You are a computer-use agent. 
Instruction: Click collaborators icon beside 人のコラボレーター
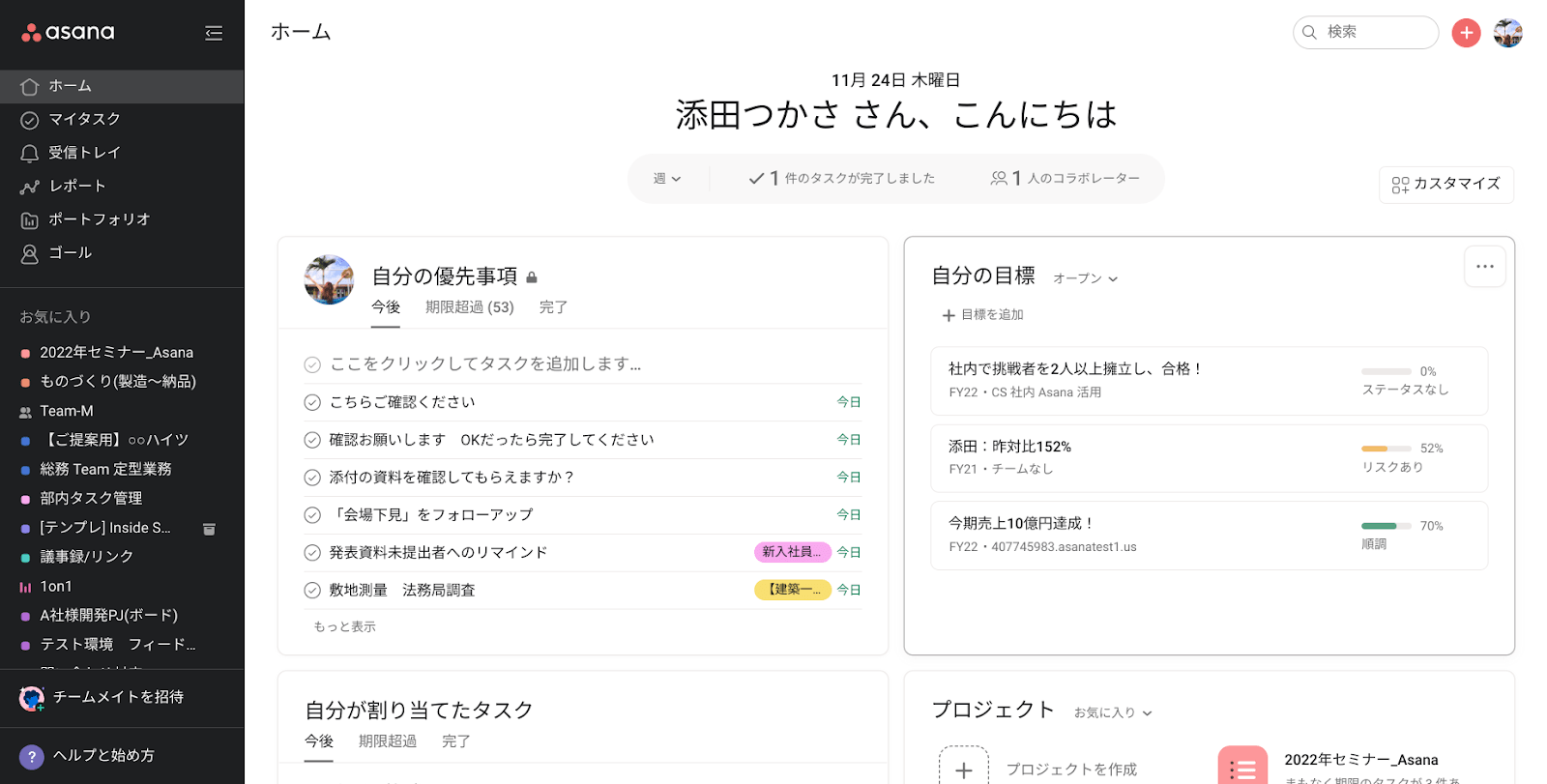999,178
